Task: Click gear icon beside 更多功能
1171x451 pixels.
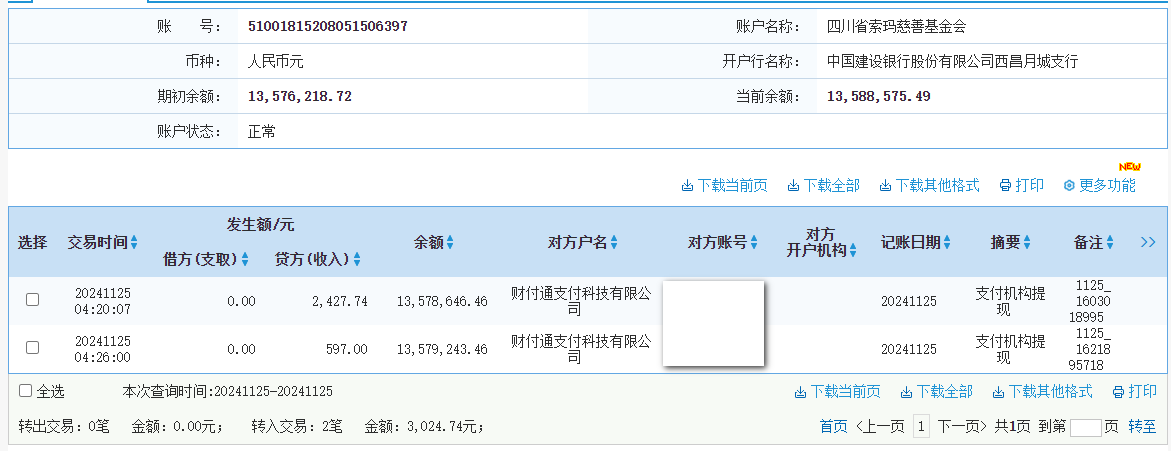Action: 1069,186
